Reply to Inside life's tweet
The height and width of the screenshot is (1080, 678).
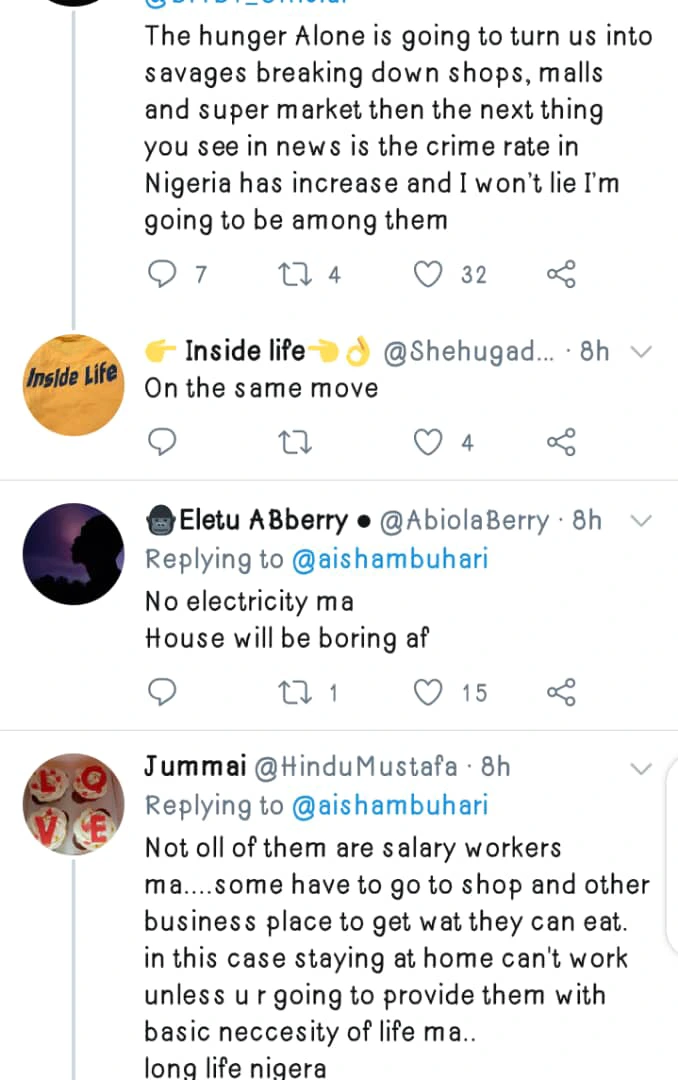pyautogui.click(x=162, y=442)
